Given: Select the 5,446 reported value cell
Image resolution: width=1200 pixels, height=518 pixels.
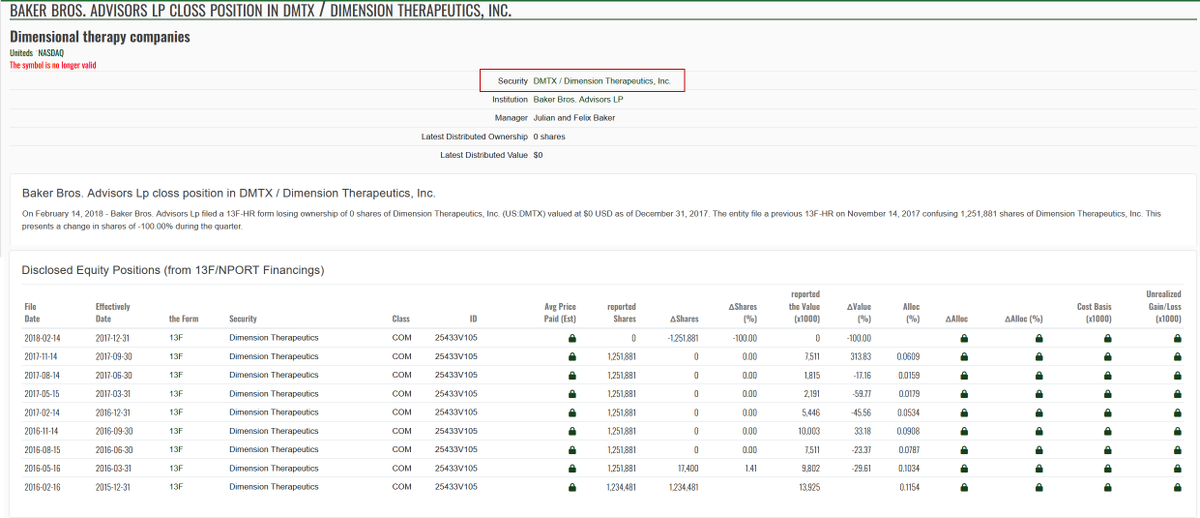Looking at the screenshot, I should tap(810, 412).
